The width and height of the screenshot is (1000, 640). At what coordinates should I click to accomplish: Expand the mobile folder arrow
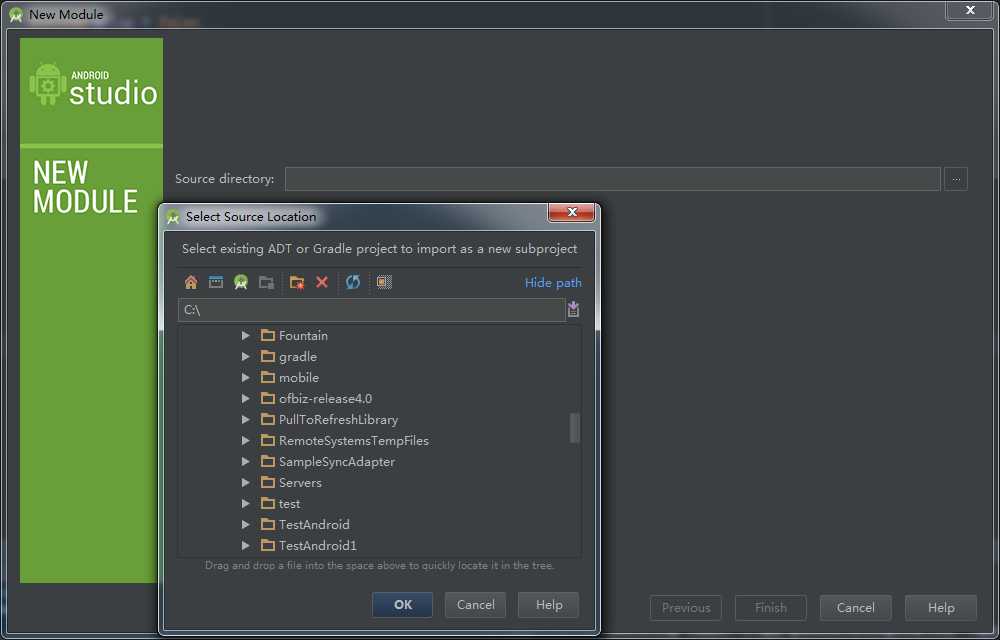246,377
